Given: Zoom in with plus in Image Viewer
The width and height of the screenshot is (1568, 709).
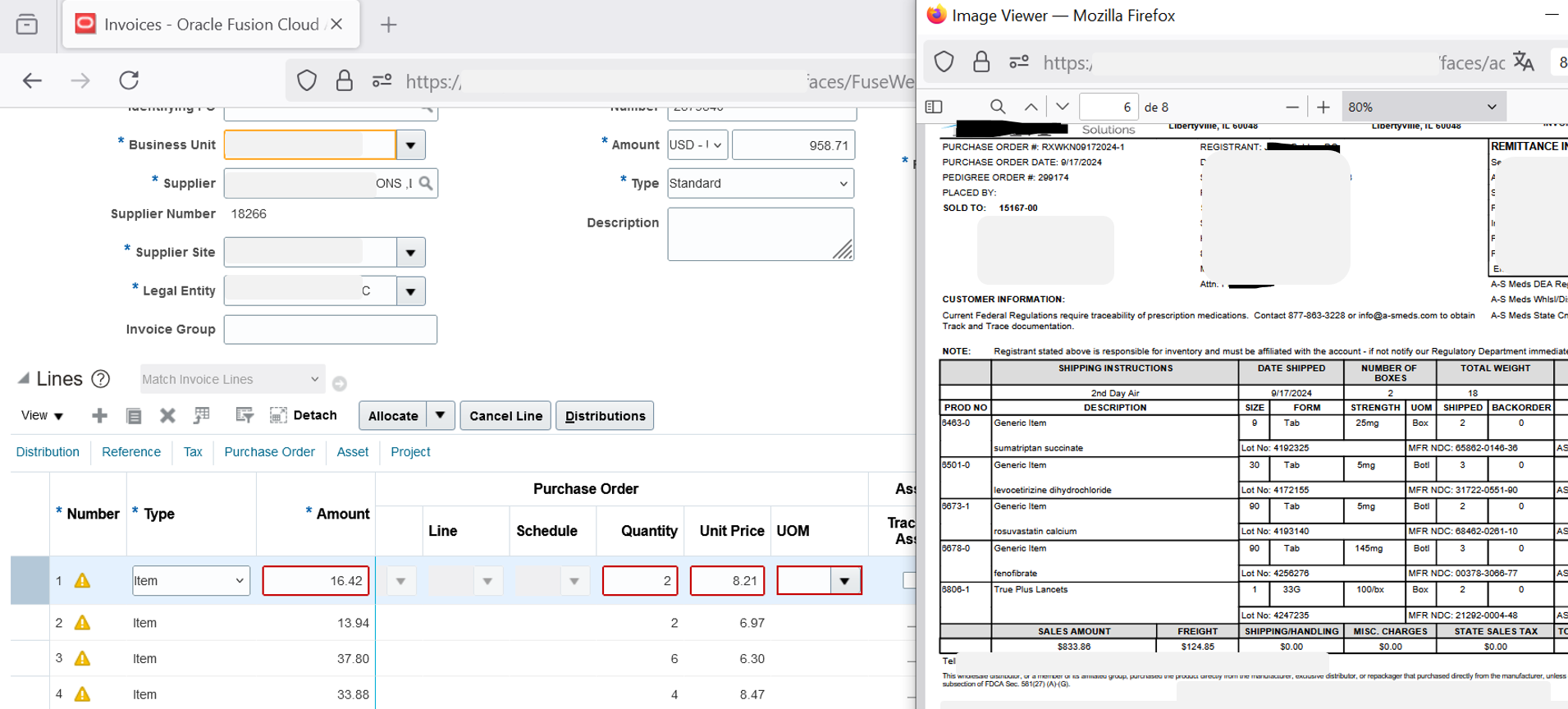Looking at the screenshot, I should 1323,107.
